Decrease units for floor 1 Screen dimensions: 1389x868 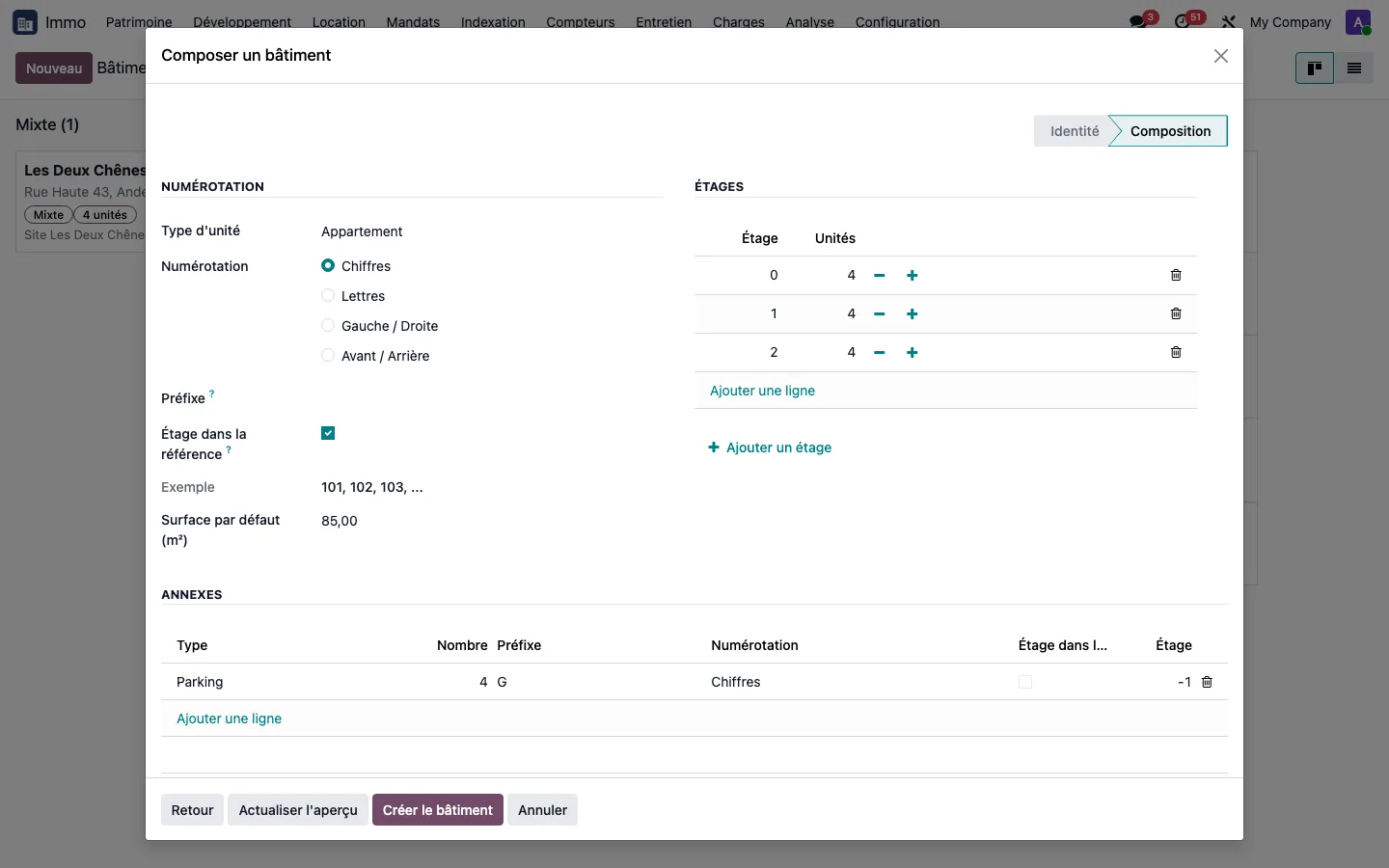[880, 314]
